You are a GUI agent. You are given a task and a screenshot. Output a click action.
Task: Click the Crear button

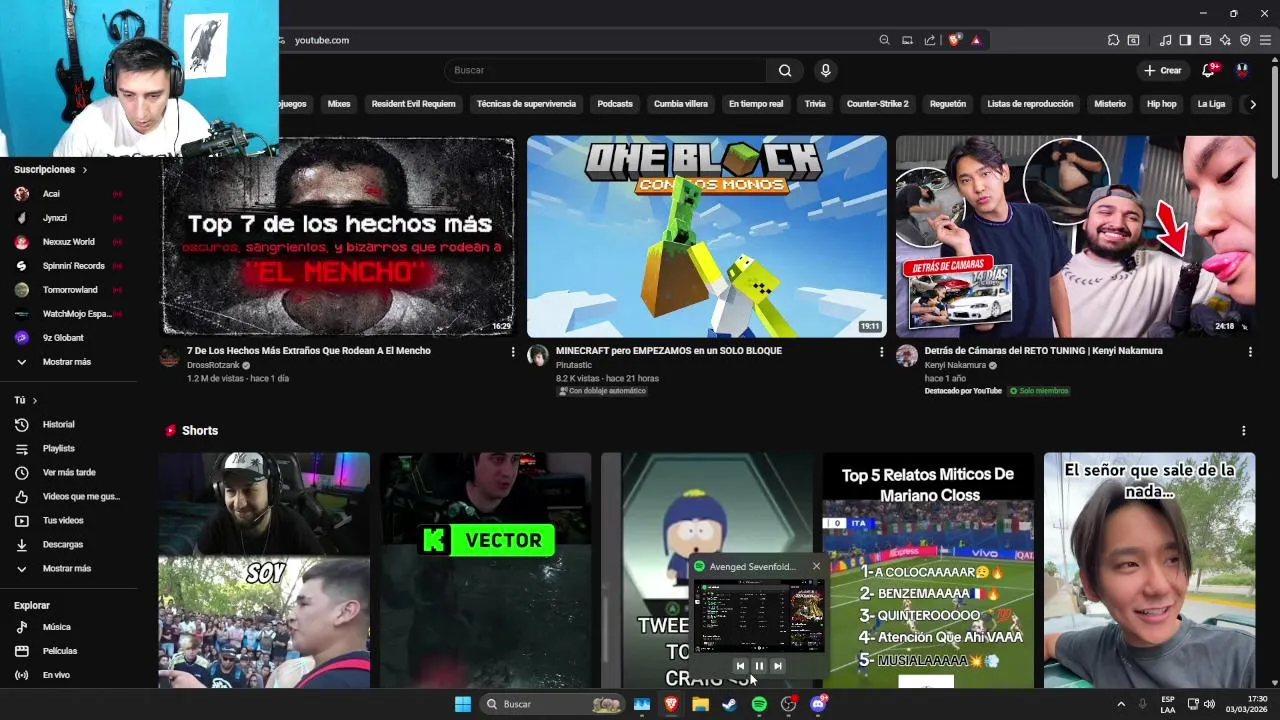point(1163,70)
